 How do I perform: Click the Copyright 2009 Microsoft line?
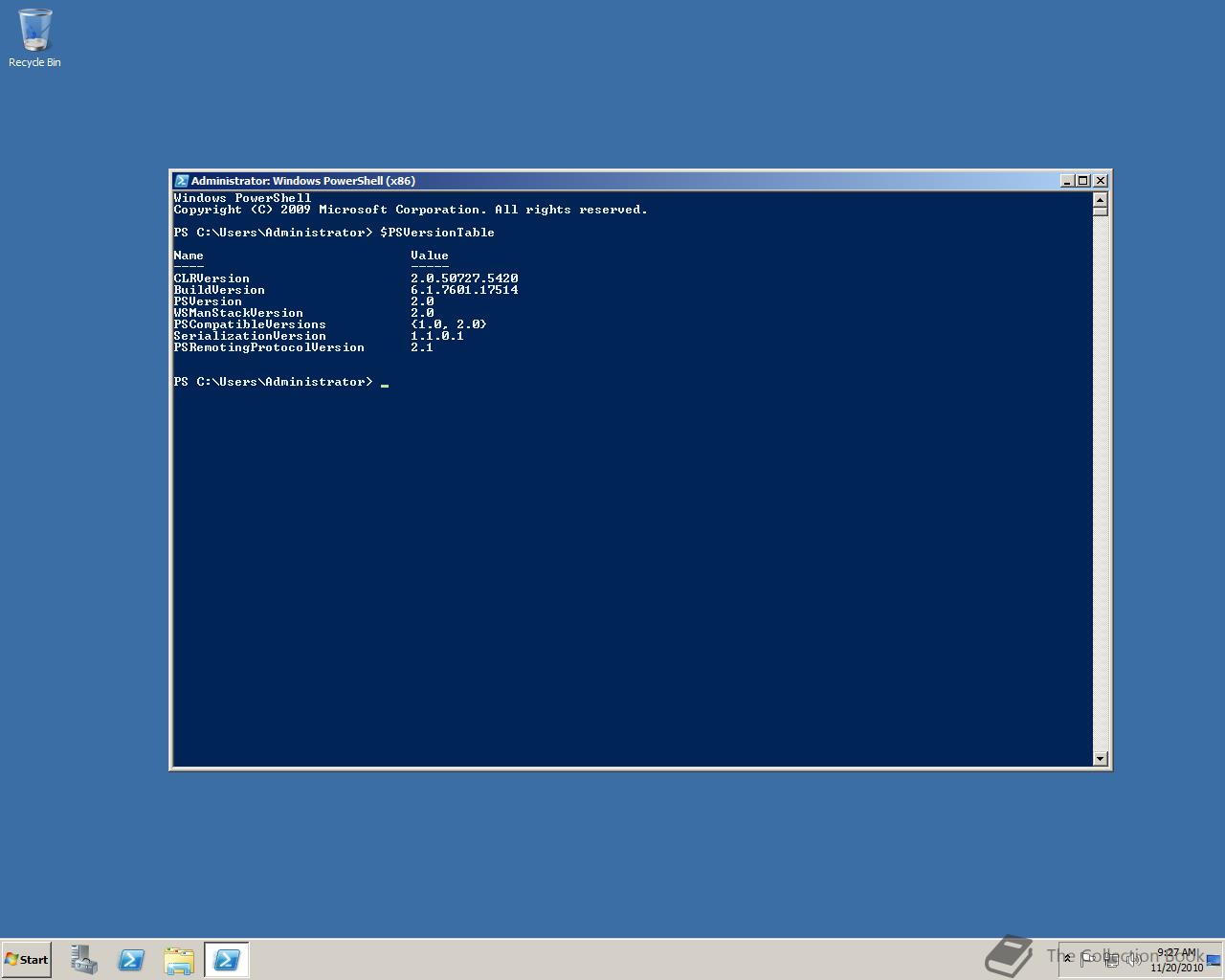(411, 210)
